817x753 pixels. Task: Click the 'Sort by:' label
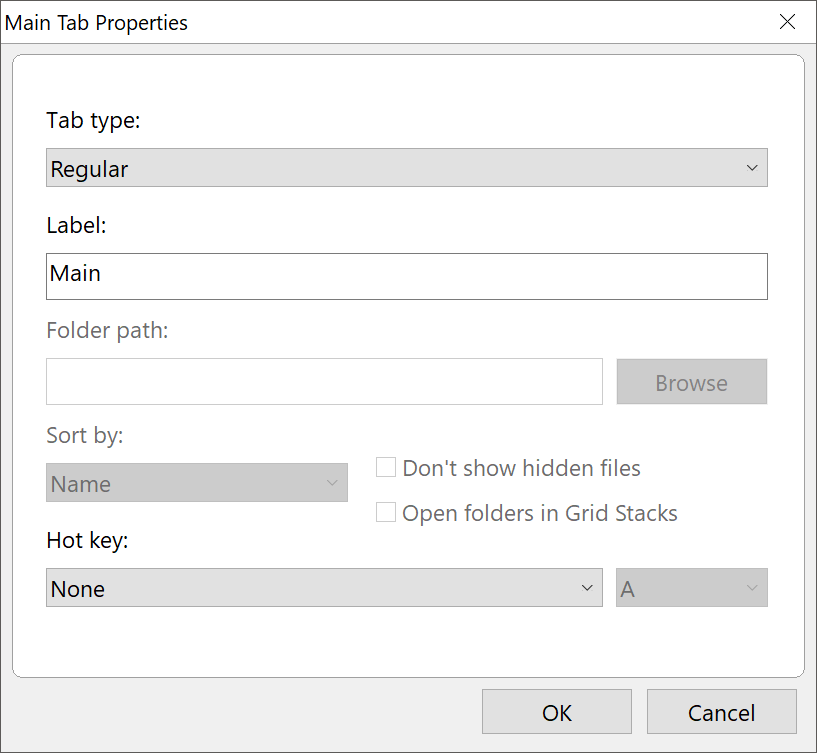[84, 436]
